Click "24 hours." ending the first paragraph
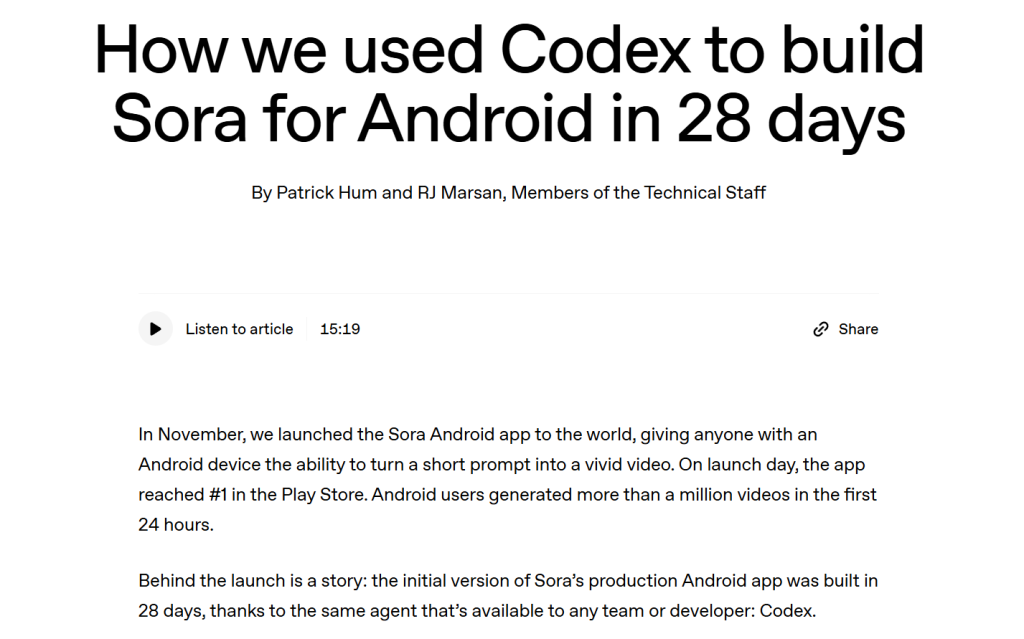 tap(176, 525)
